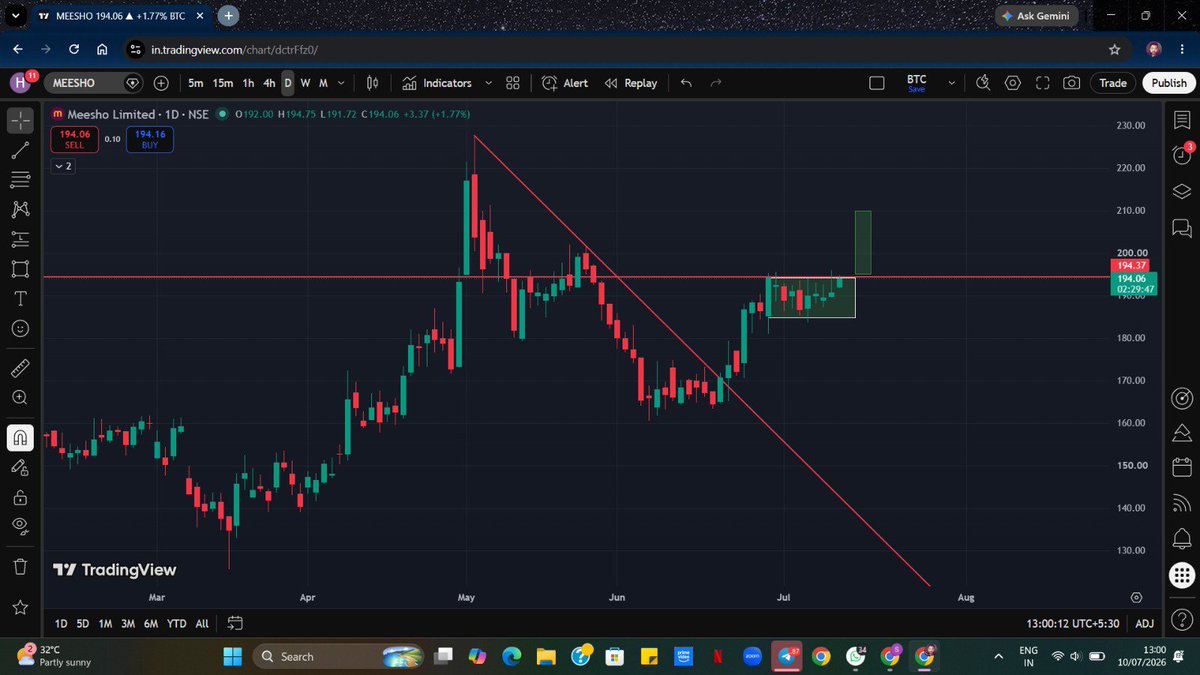
Task: Click the undo arrow
Action: 686,83
